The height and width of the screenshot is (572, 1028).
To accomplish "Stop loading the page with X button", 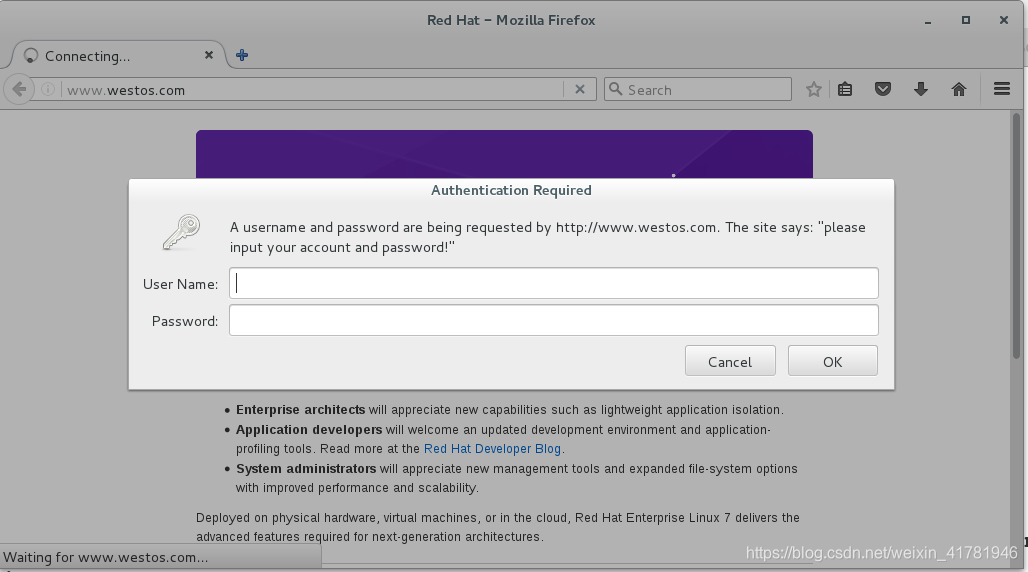I will (580, 89).
